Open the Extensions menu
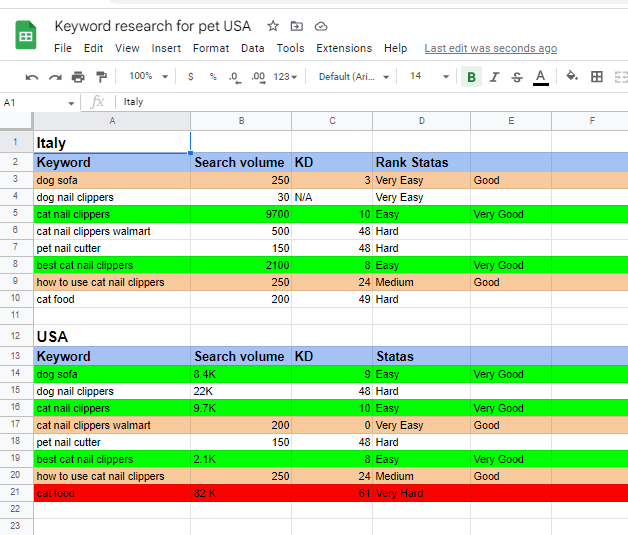Viewport: 628px width, 535px height. pyautogui.click(x=344, y=48)
